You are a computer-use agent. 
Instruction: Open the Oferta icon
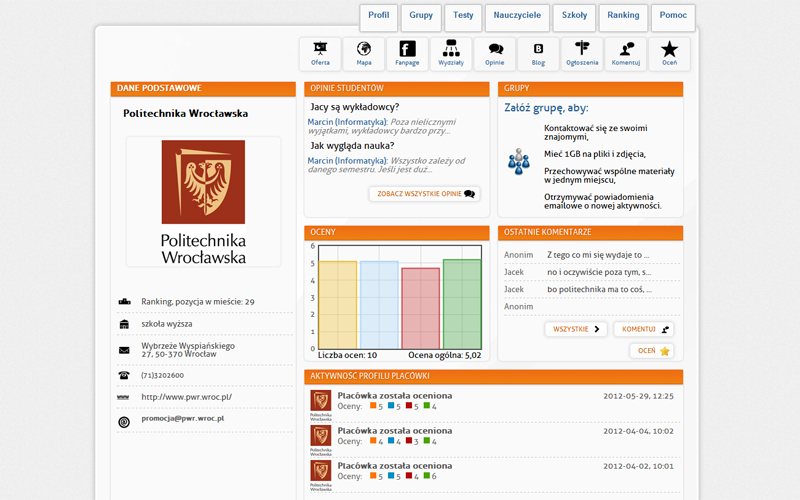[x=320, y=54]
